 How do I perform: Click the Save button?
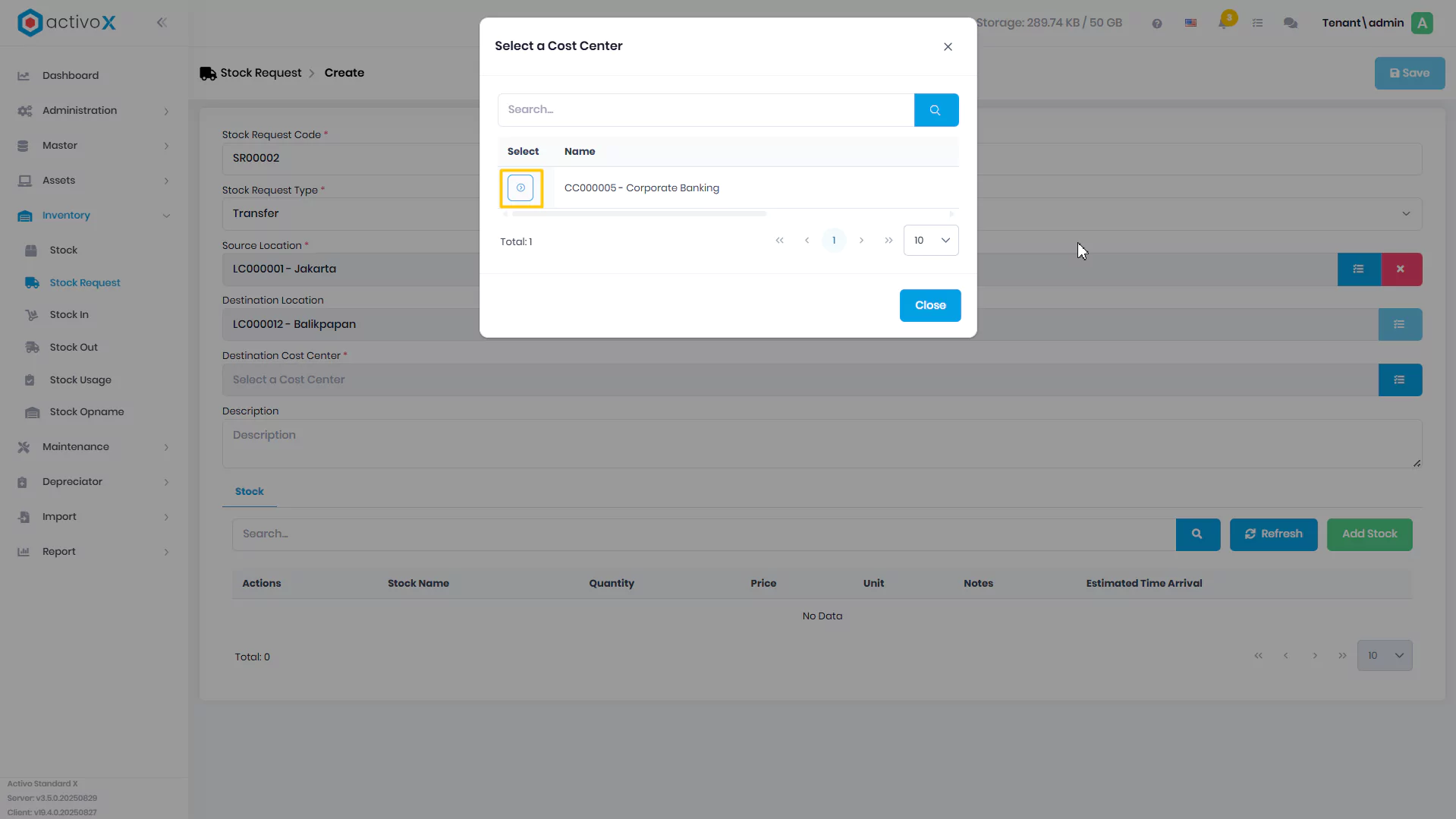click(1409, 74)
